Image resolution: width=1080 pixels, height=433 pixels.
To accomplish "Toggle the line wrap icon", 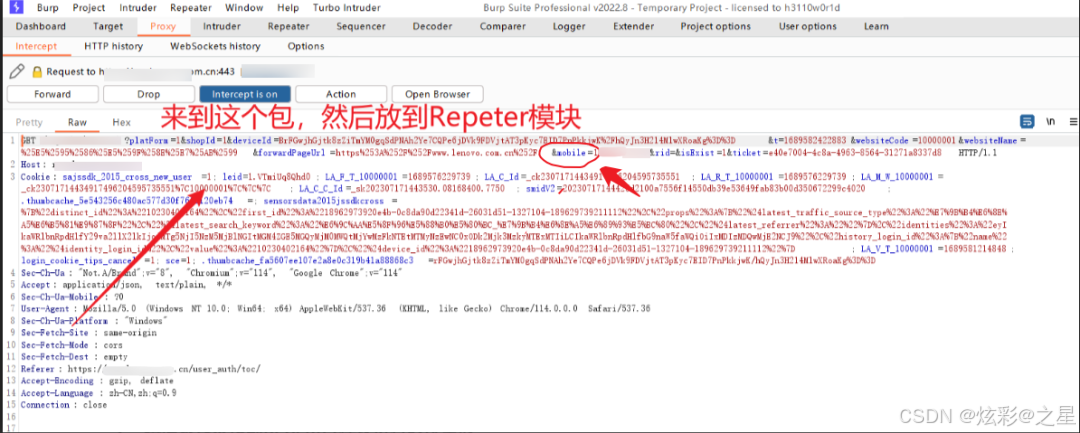I will coord(1027,122).
